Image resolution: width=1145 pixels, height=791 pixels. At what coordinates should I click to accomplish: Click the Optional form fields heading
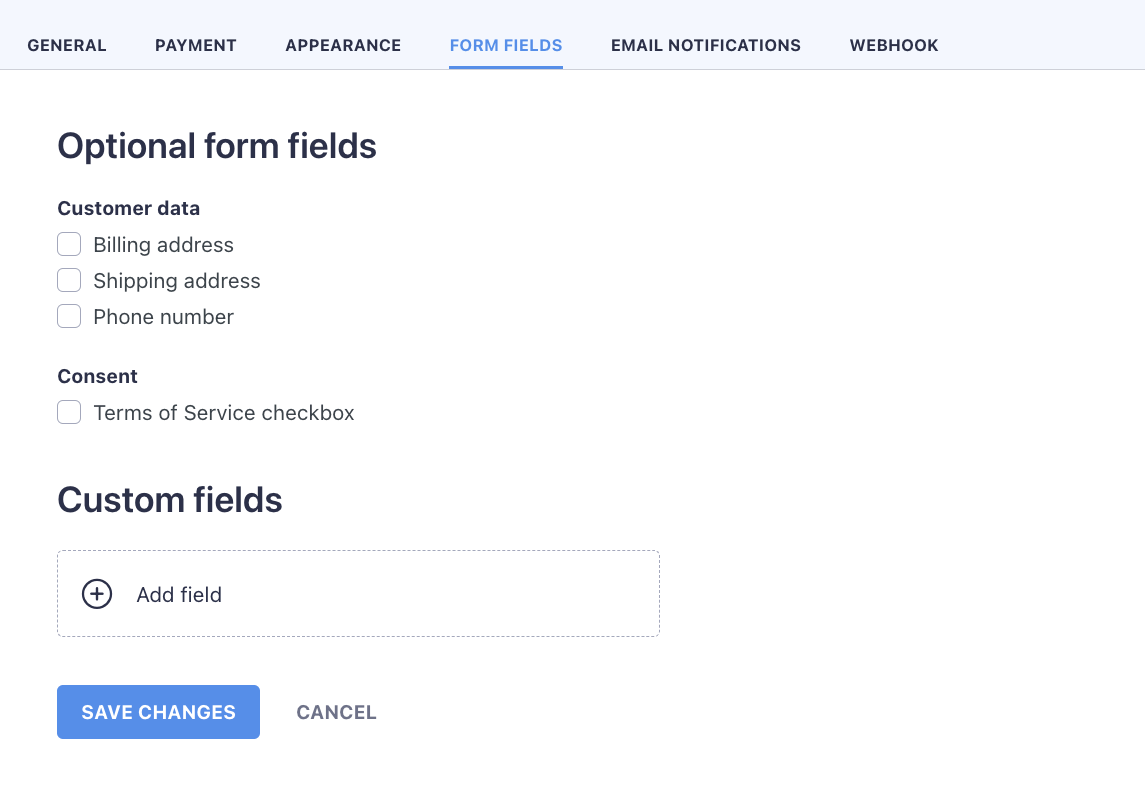click(217, 146)
